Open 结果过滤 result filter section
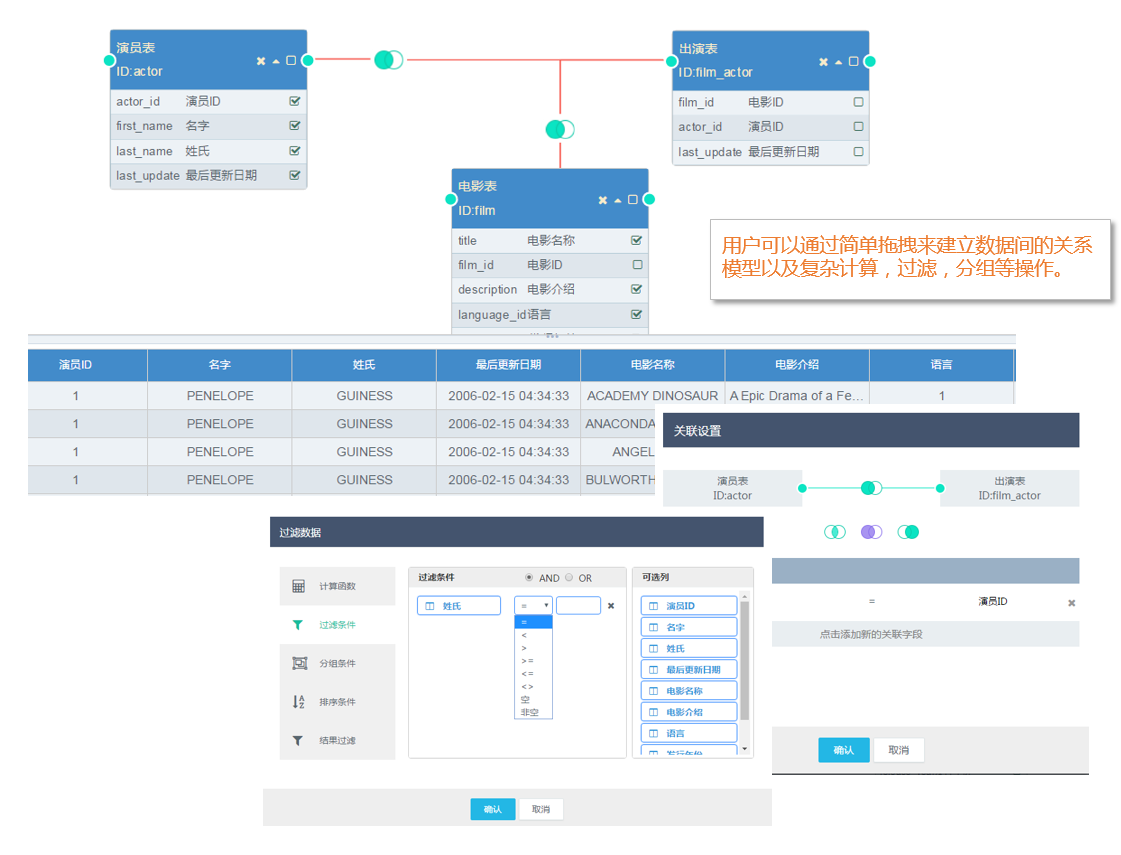The image size is (1121, 855). 337,741
